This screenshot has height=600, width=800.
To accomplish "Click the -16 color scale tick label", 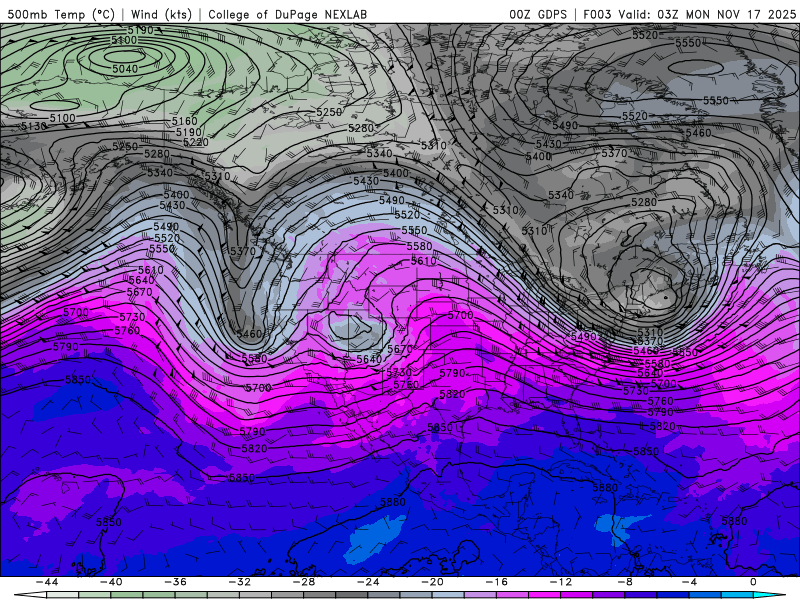I will click(496, 582).
